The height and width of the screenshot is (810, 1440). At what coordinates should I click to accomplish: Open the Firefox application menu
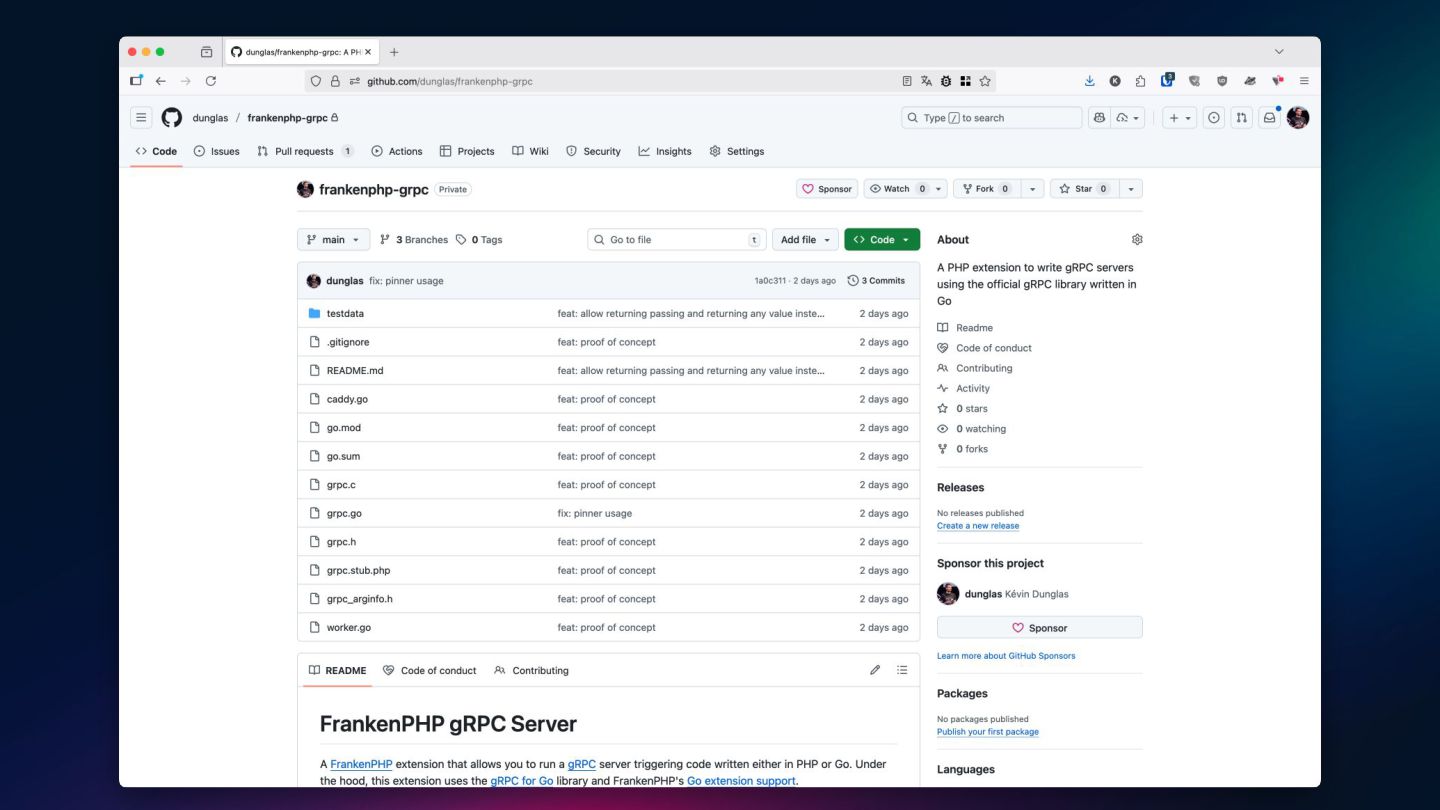[x=1304, y=81]
